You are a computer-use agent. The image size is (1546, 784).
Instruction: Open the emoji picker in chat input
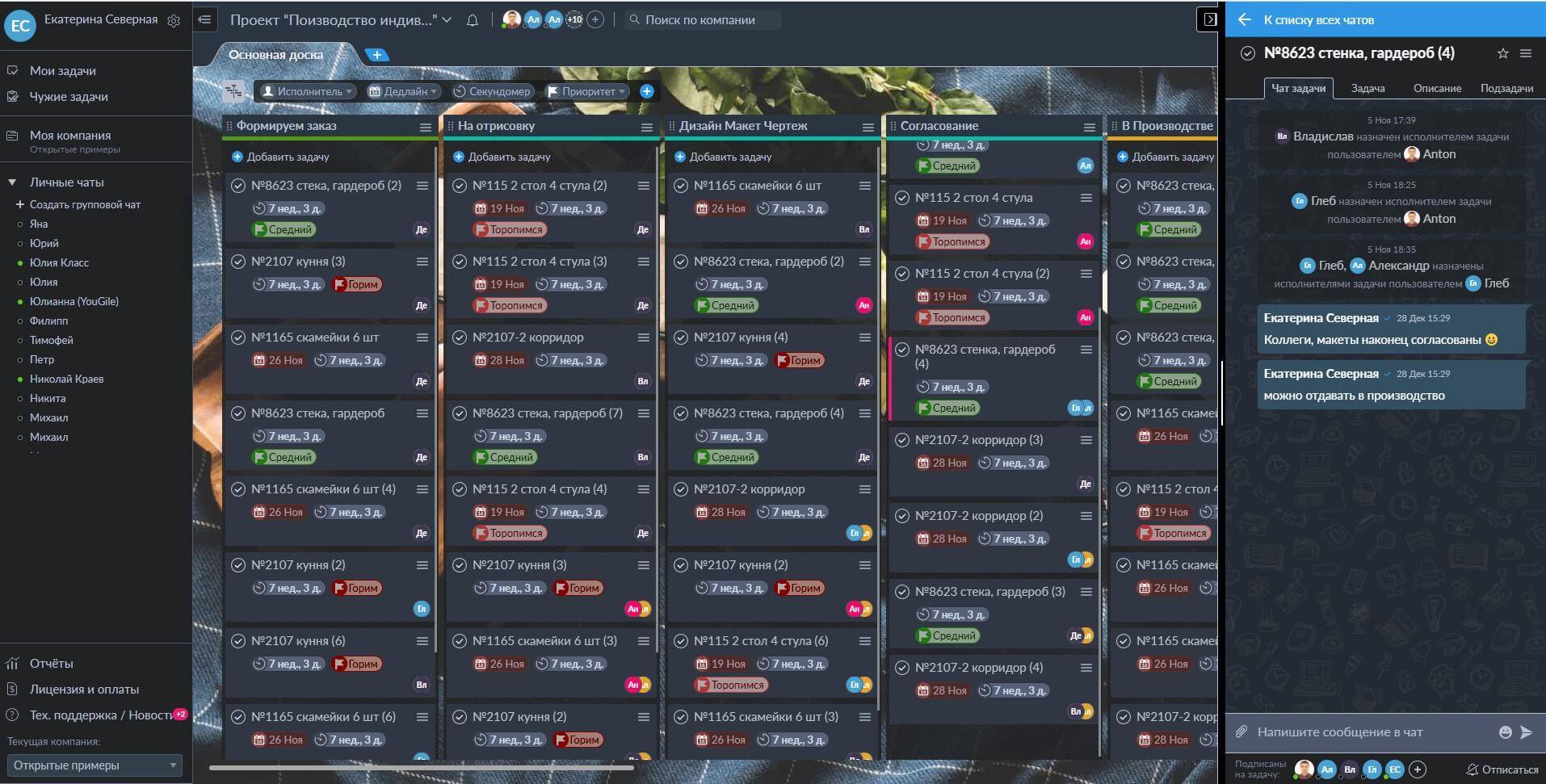tap(1505, 732)
